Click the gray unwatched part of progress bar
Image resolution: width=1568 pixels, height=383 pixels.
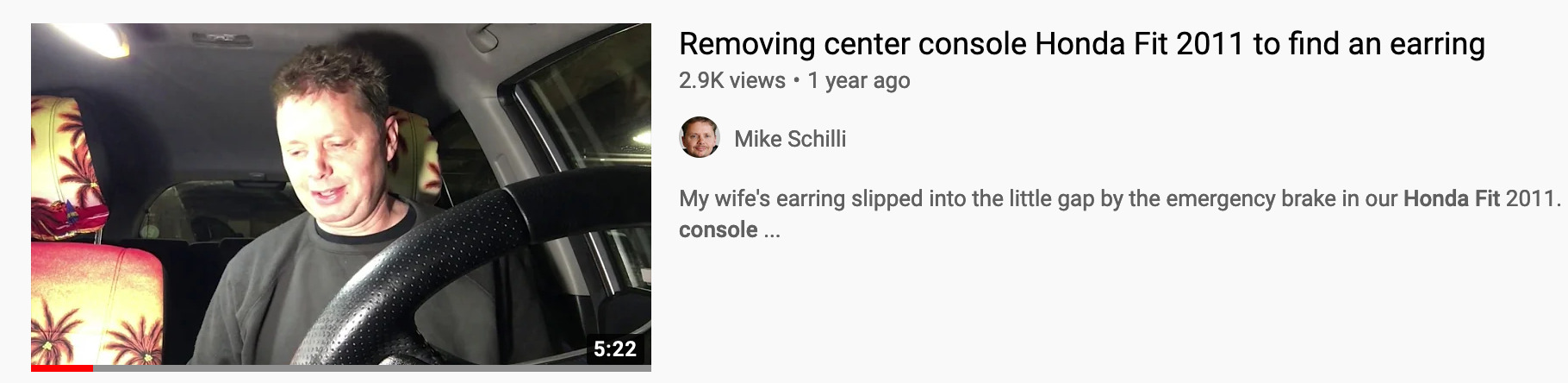372,368
